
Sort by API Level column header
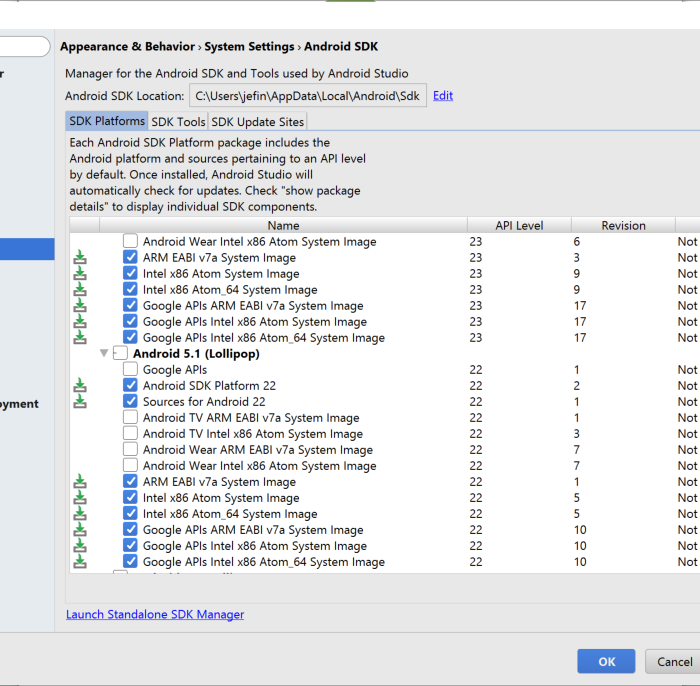tap(519, 225)
